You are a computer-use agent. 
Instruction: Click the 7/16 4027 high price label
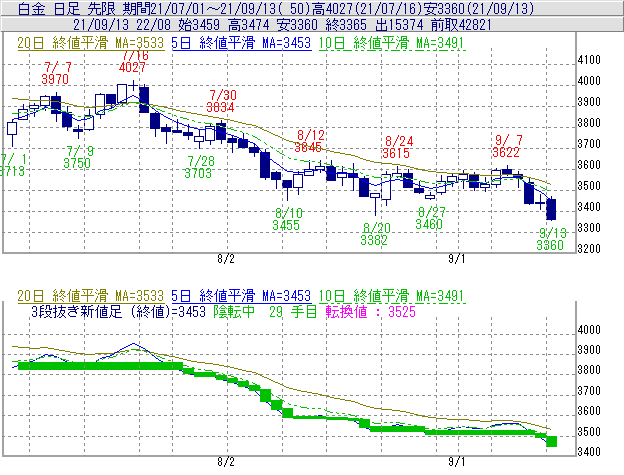coord(133,61)
